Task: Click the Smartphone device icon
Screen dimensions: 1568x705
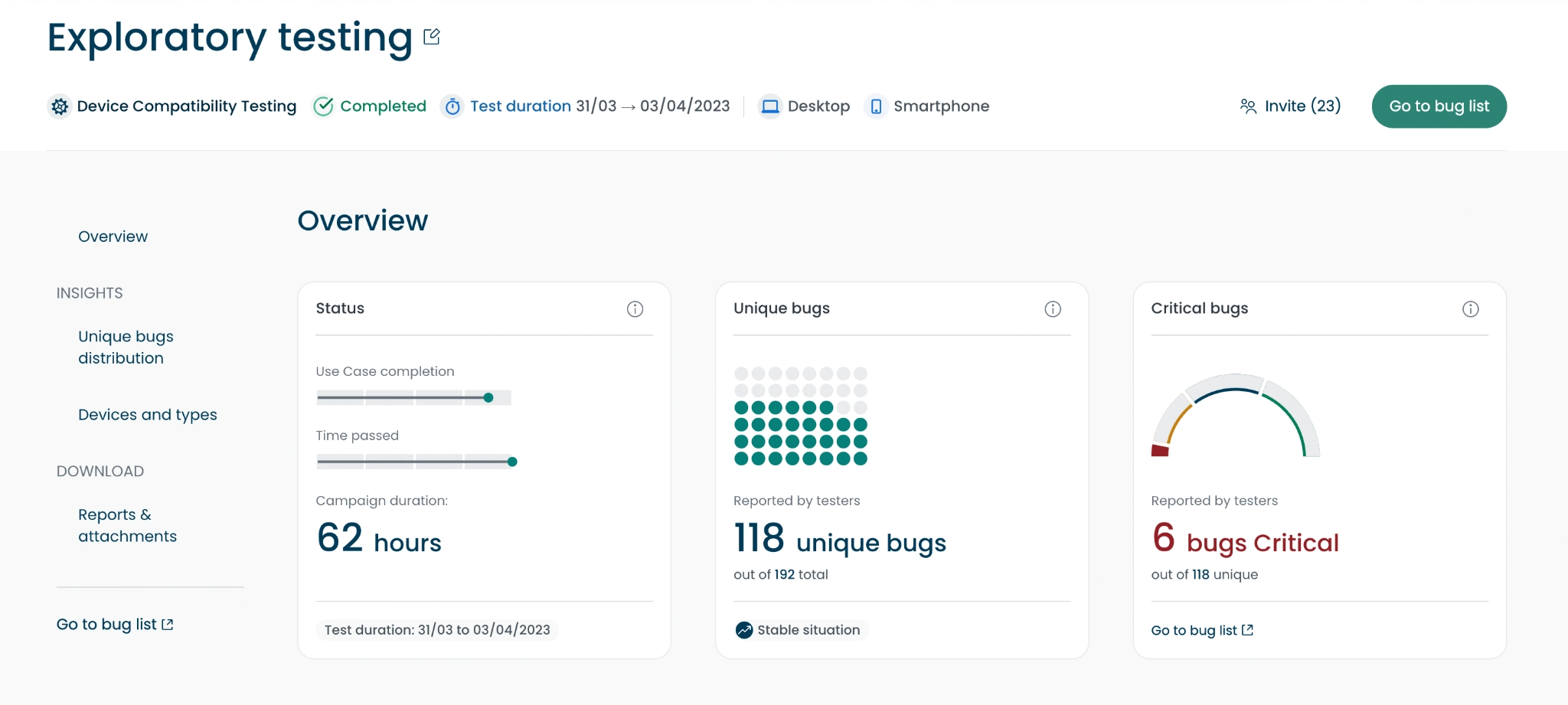Action: [876, 106]
